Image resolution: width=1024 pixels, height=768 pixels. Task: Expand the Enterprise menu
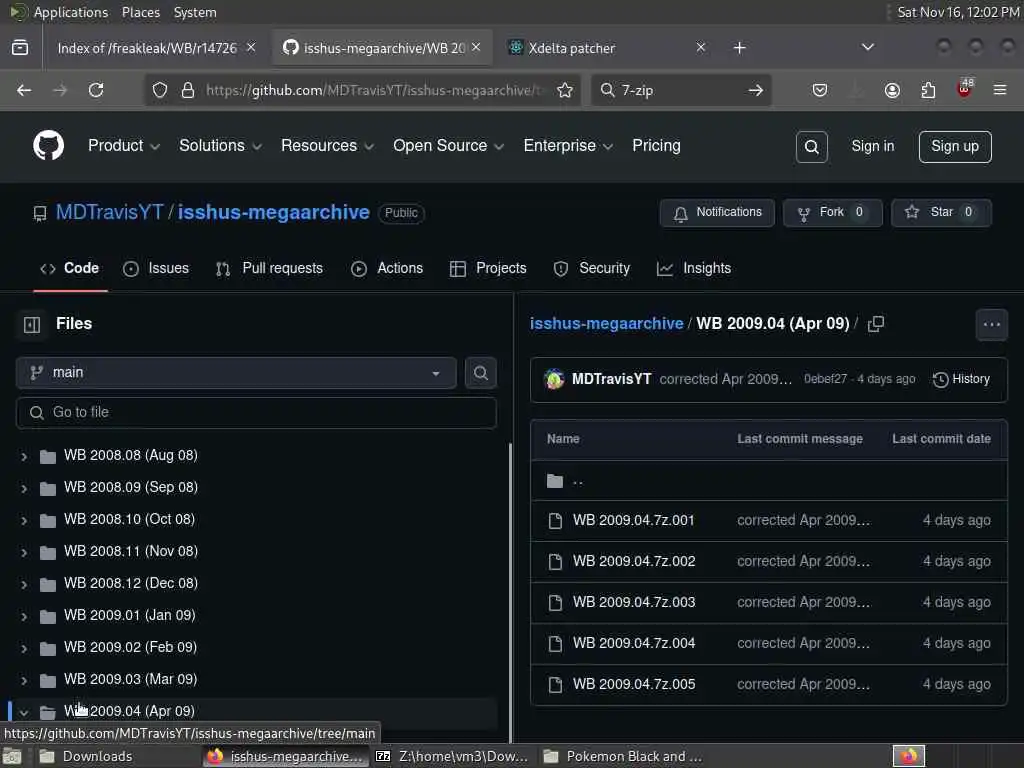(568, 146)
